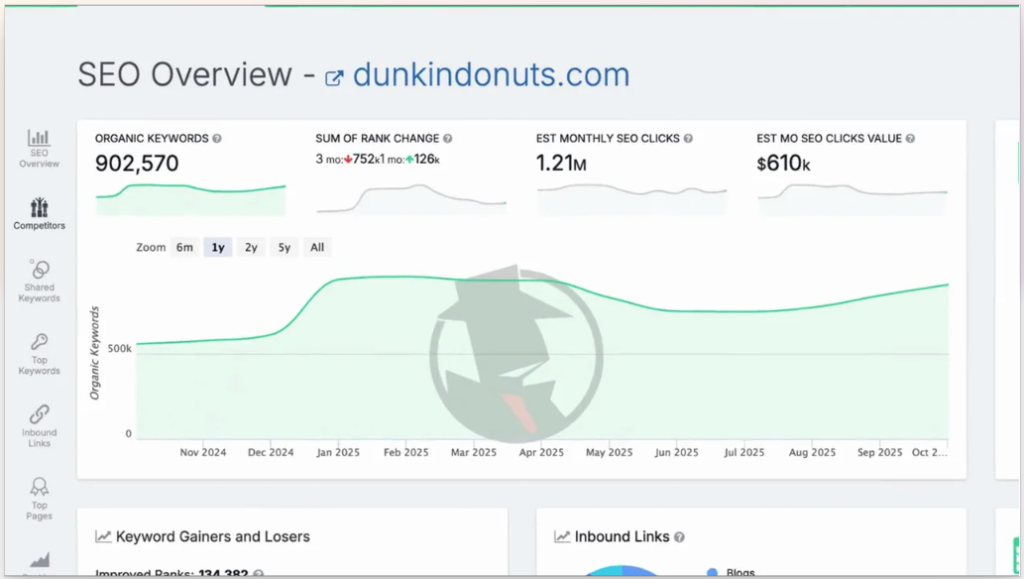1024x579 pixels.
Task: Set chart zoom to 1y
Action: pos(218,247)
